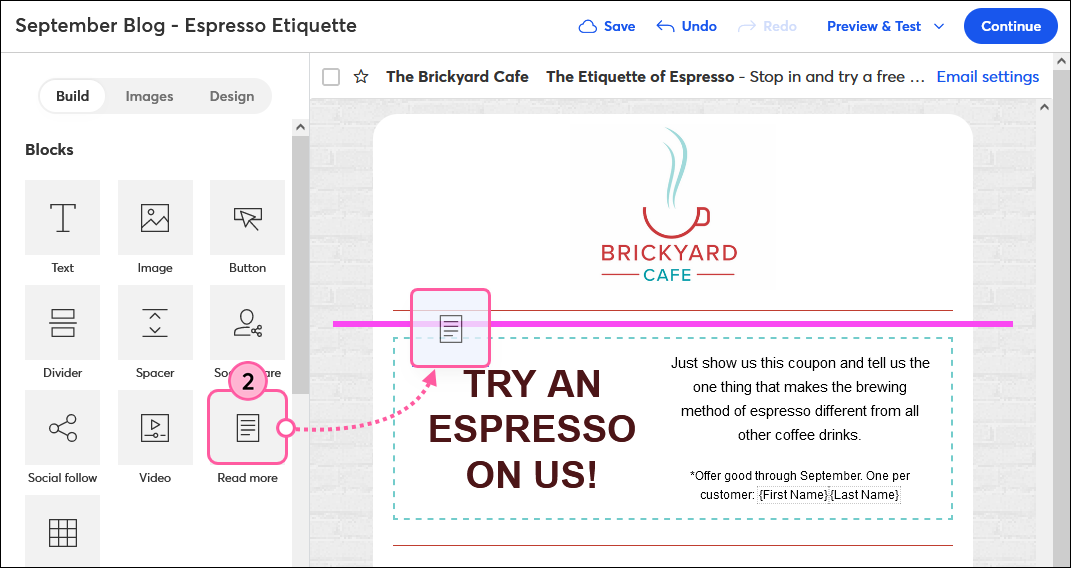Image resolution: width=1071 pixels, height=568 pixels.
Task: Click the campaign title September Blog - Espresso Etiquette
Action: 186,26
